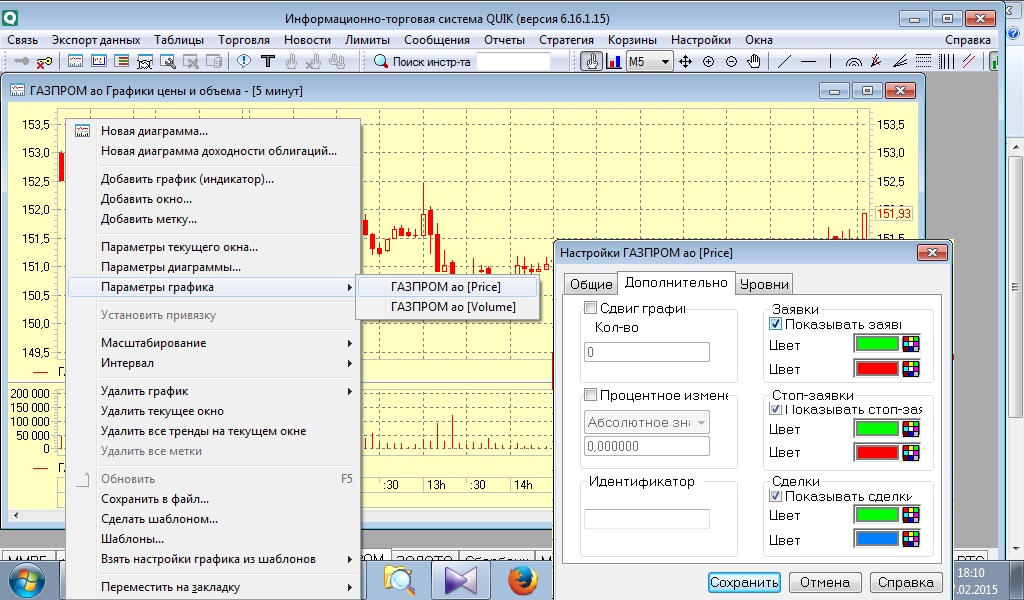
Task: Click the Отмена button
Action: 825,582
